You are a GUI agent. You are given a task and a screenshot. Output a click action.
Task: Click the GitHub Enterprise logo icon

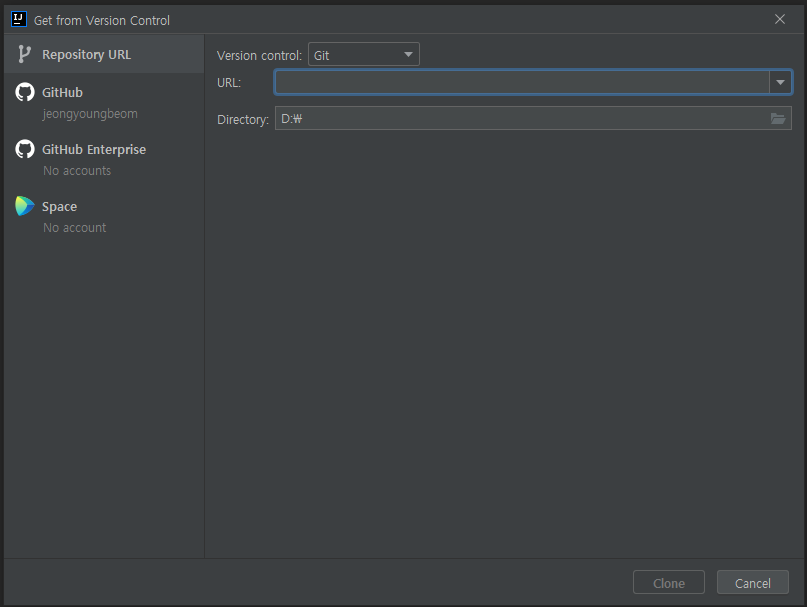click(25, 149)
